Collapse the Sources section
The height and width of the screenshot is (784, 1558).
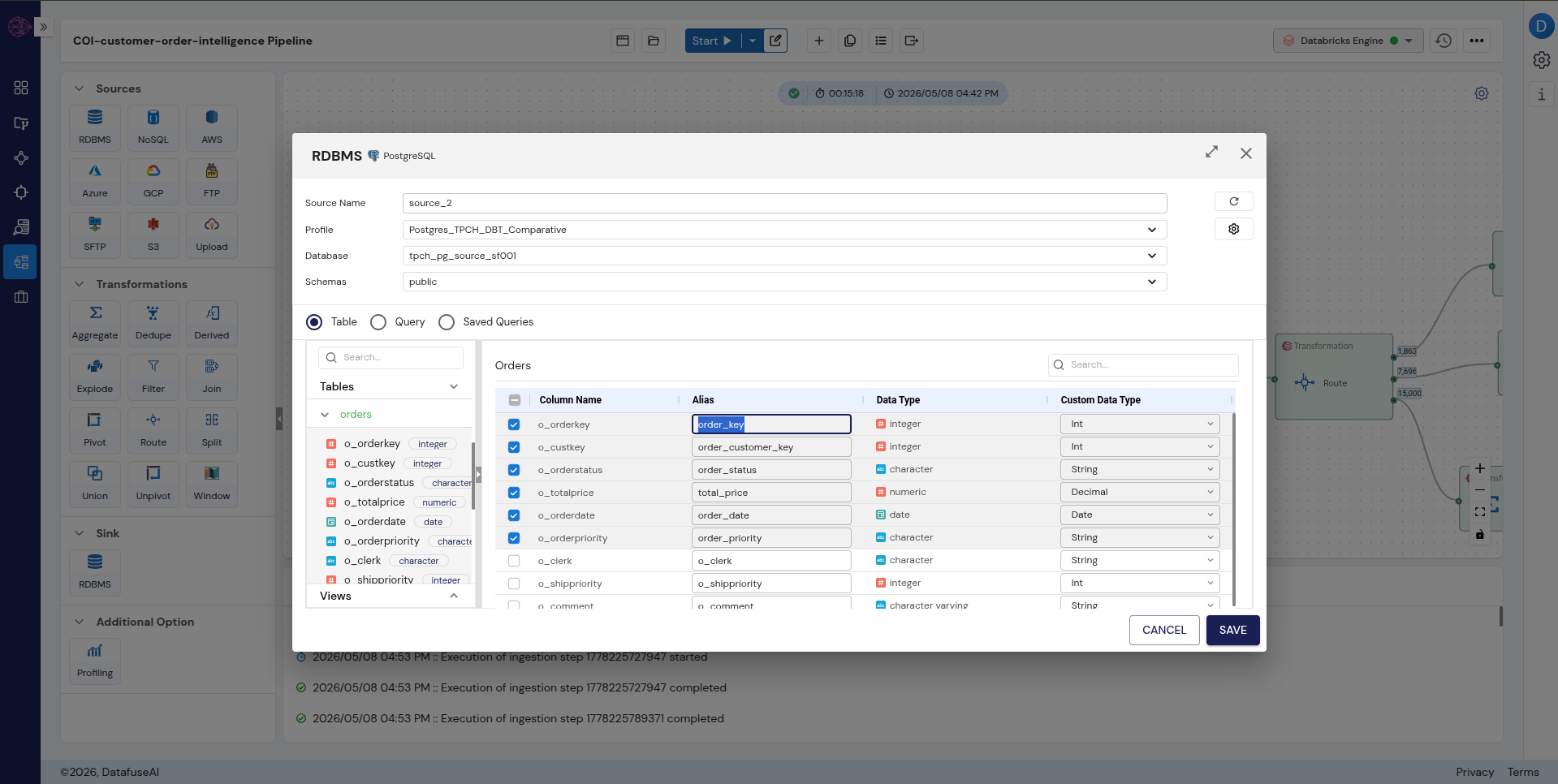80,88
